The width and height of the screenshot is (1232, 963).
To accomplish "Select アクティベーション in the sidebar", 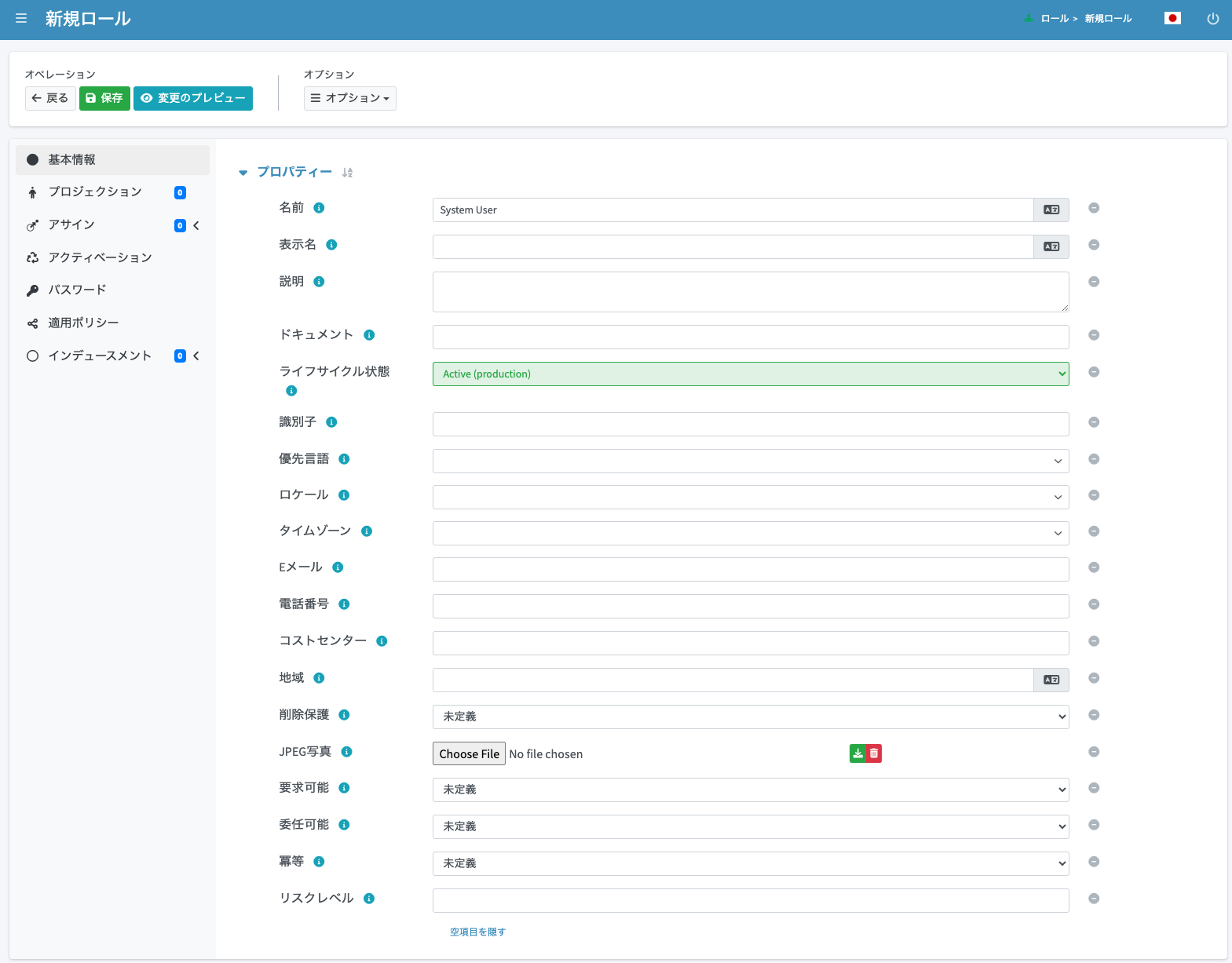I will click(x=112, y=257).
